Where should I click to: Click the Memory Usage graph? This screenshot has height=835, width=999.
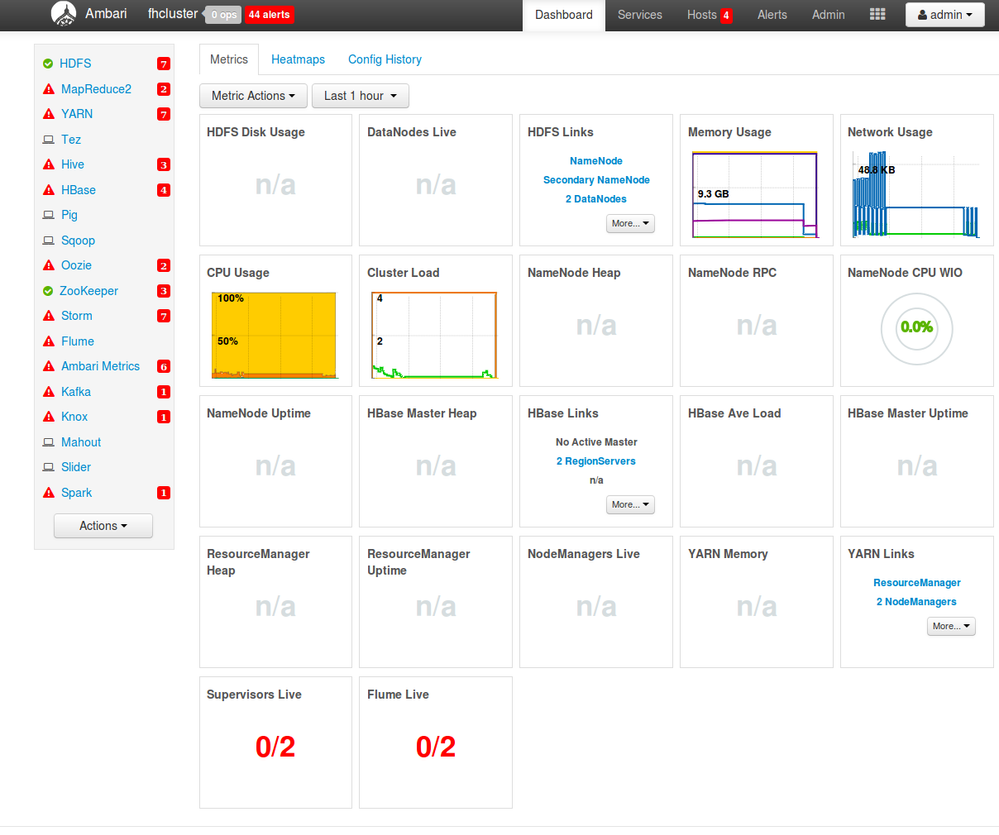755,195
